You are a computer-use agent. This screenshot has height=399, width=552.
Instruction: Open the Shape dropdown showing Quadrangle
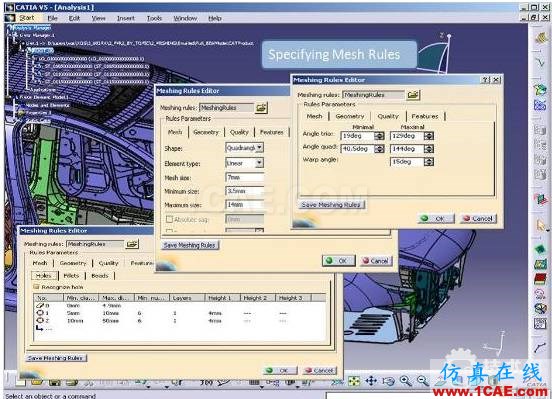pyautogui.click(x=259, y=148)
